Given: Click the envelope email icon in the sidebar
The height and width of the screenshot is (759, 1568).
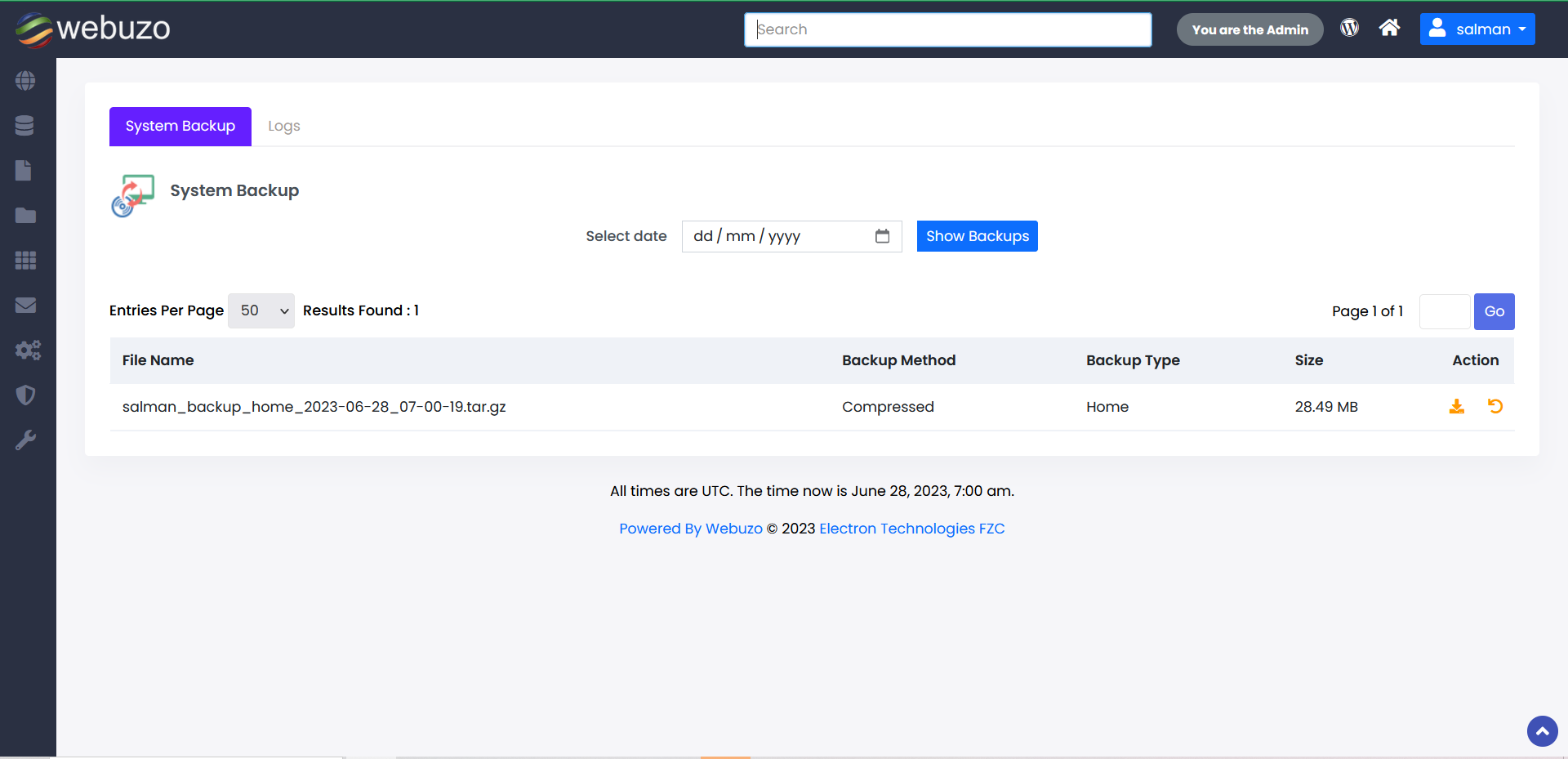Looking at the screenshot, I should (25, 306).
